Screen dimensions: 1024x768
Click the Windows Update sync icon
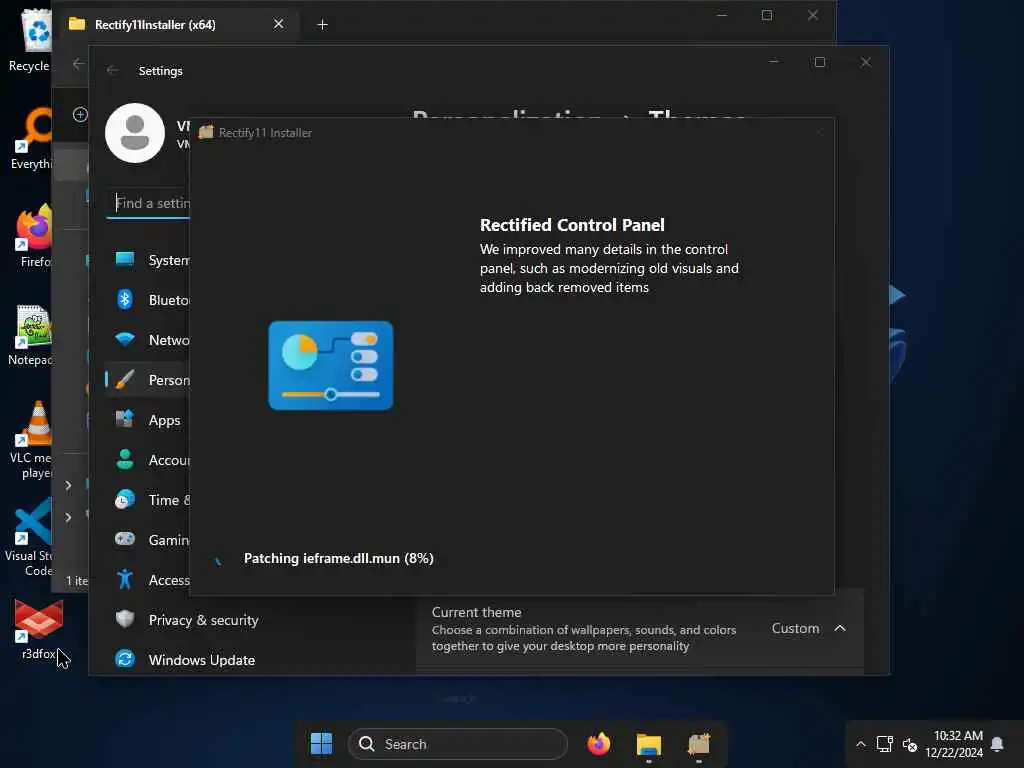(125, 659)
